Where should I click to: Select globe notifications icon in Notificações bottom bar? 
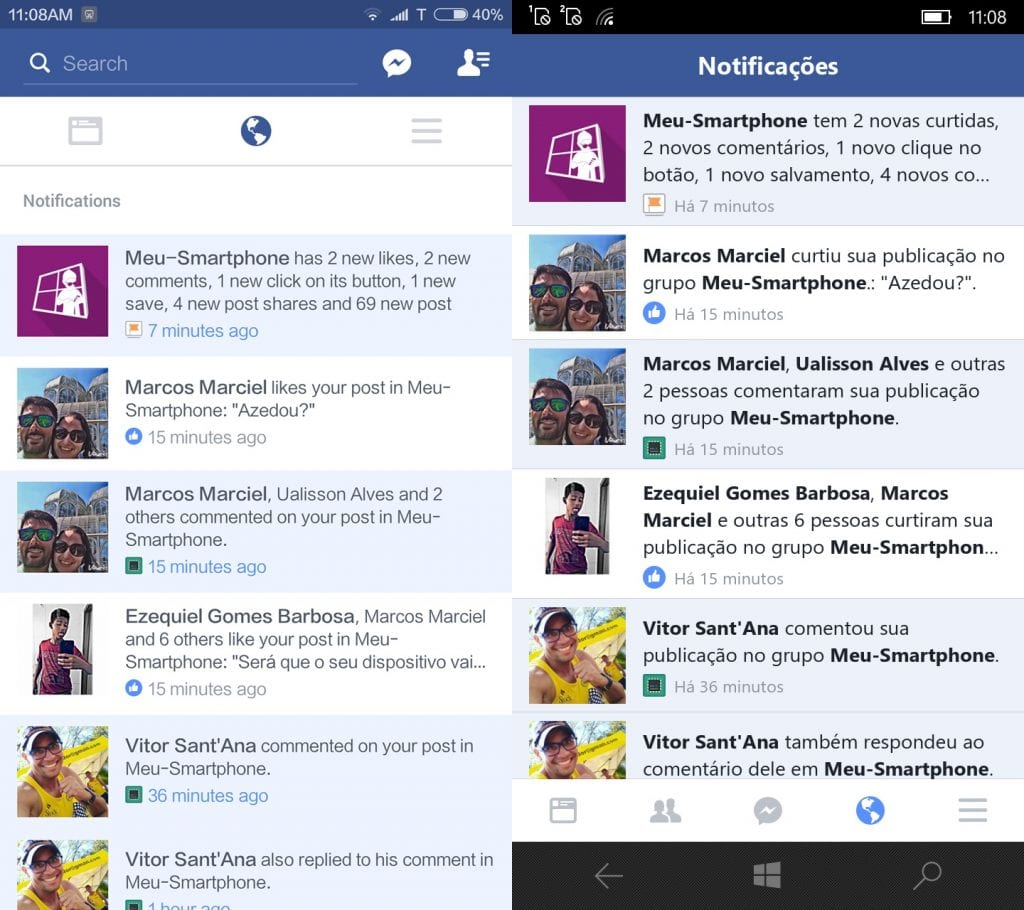[870, 811]
